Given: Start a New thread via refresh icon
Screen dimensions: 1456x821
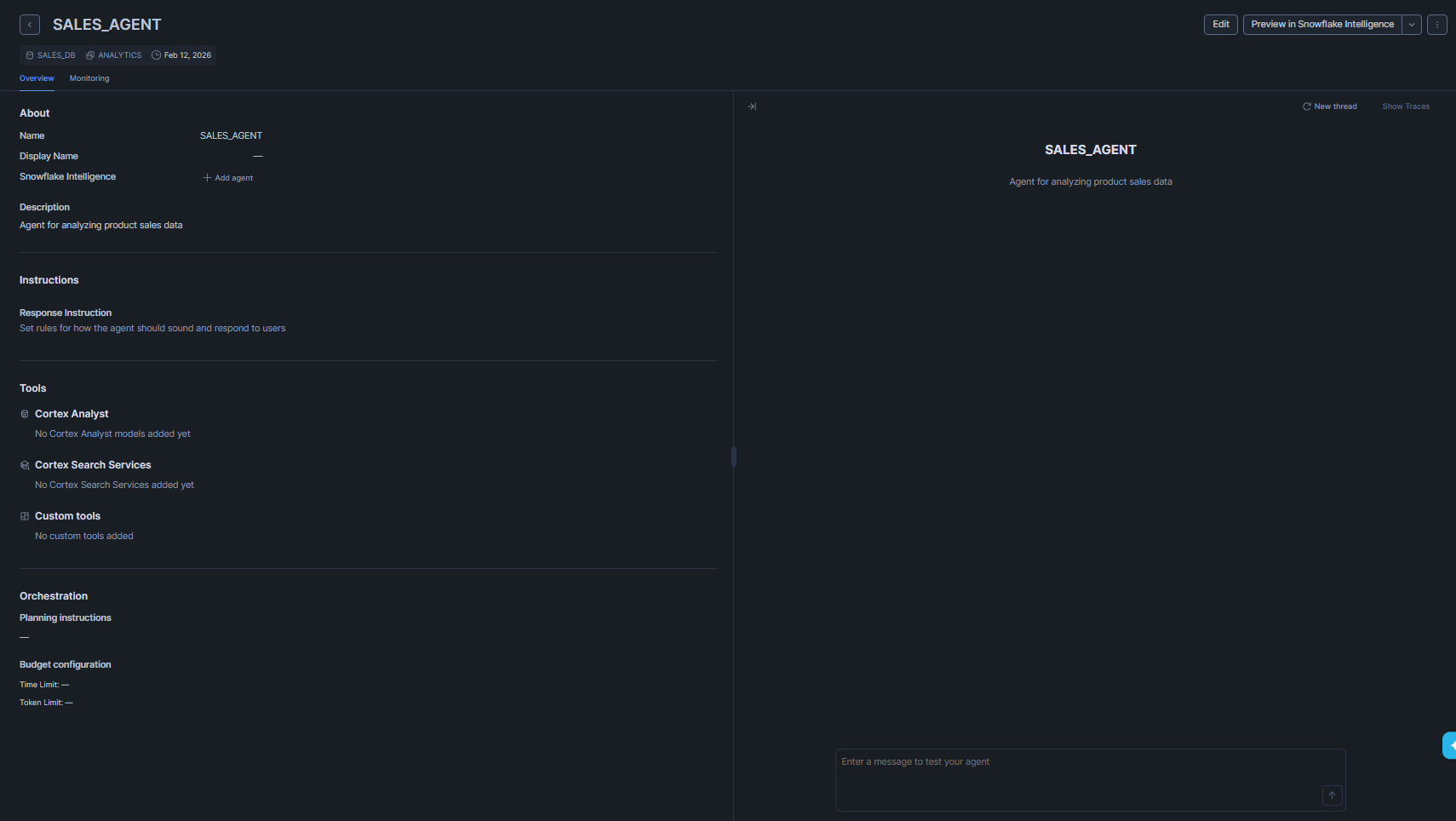Looking at the screenshot, I should [x=1306, y=106].
